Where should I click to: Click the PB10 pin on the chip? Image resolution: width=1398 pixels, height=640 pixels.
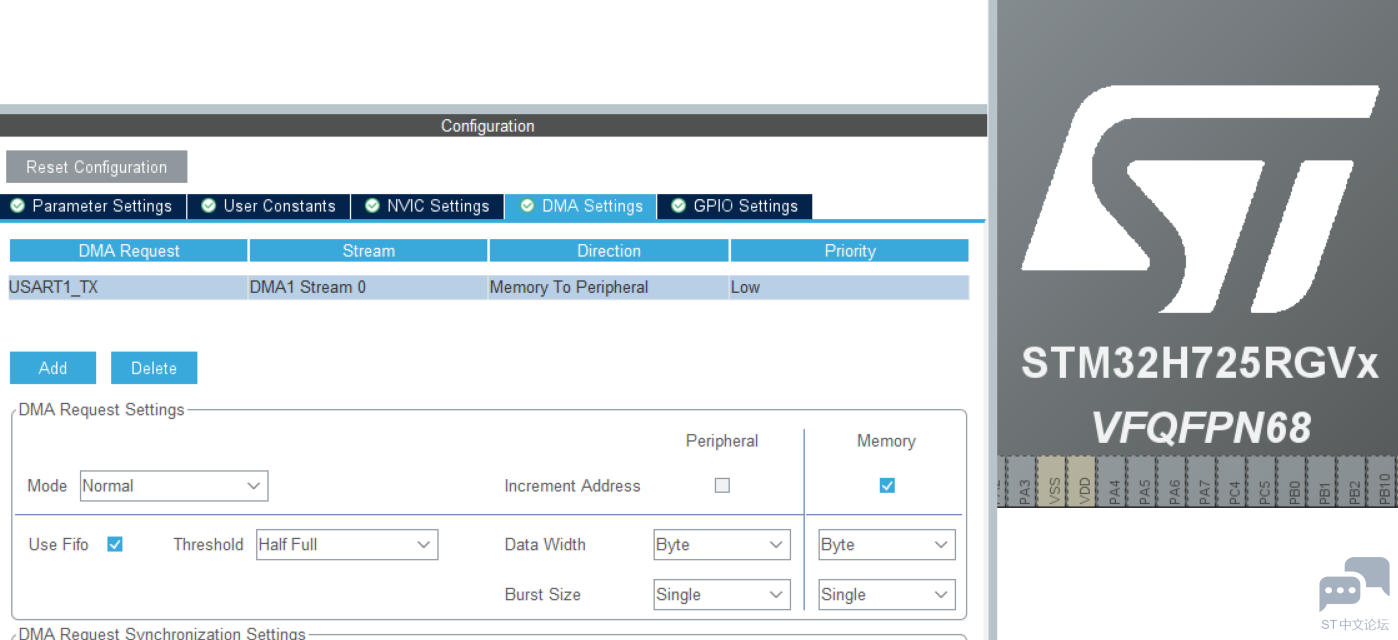[x=1383, y=480]
